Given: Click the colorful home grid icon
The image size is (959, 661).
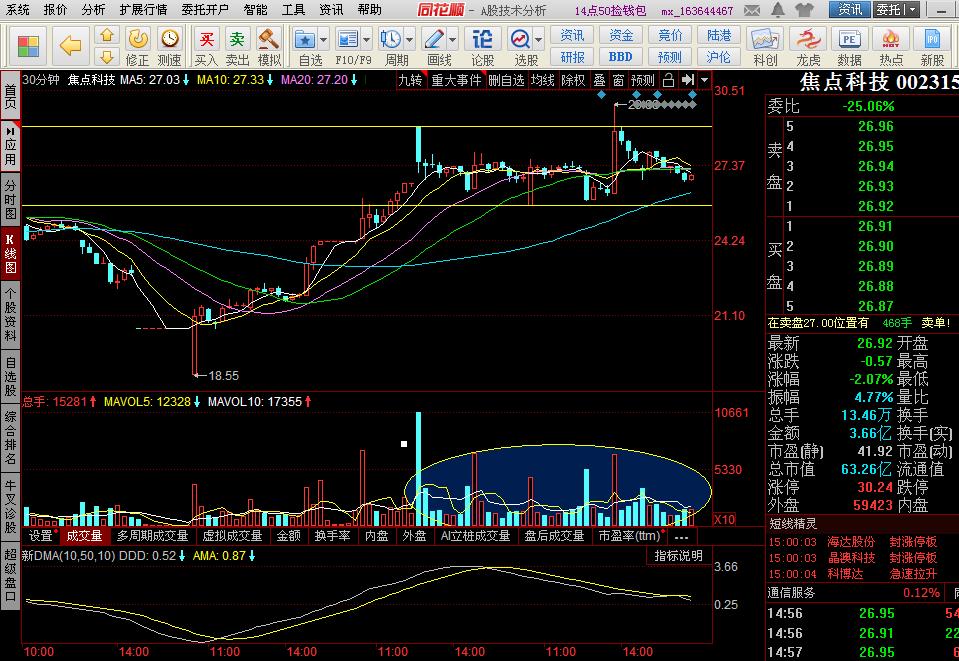Looking at the screenshot, I should 28,46.
